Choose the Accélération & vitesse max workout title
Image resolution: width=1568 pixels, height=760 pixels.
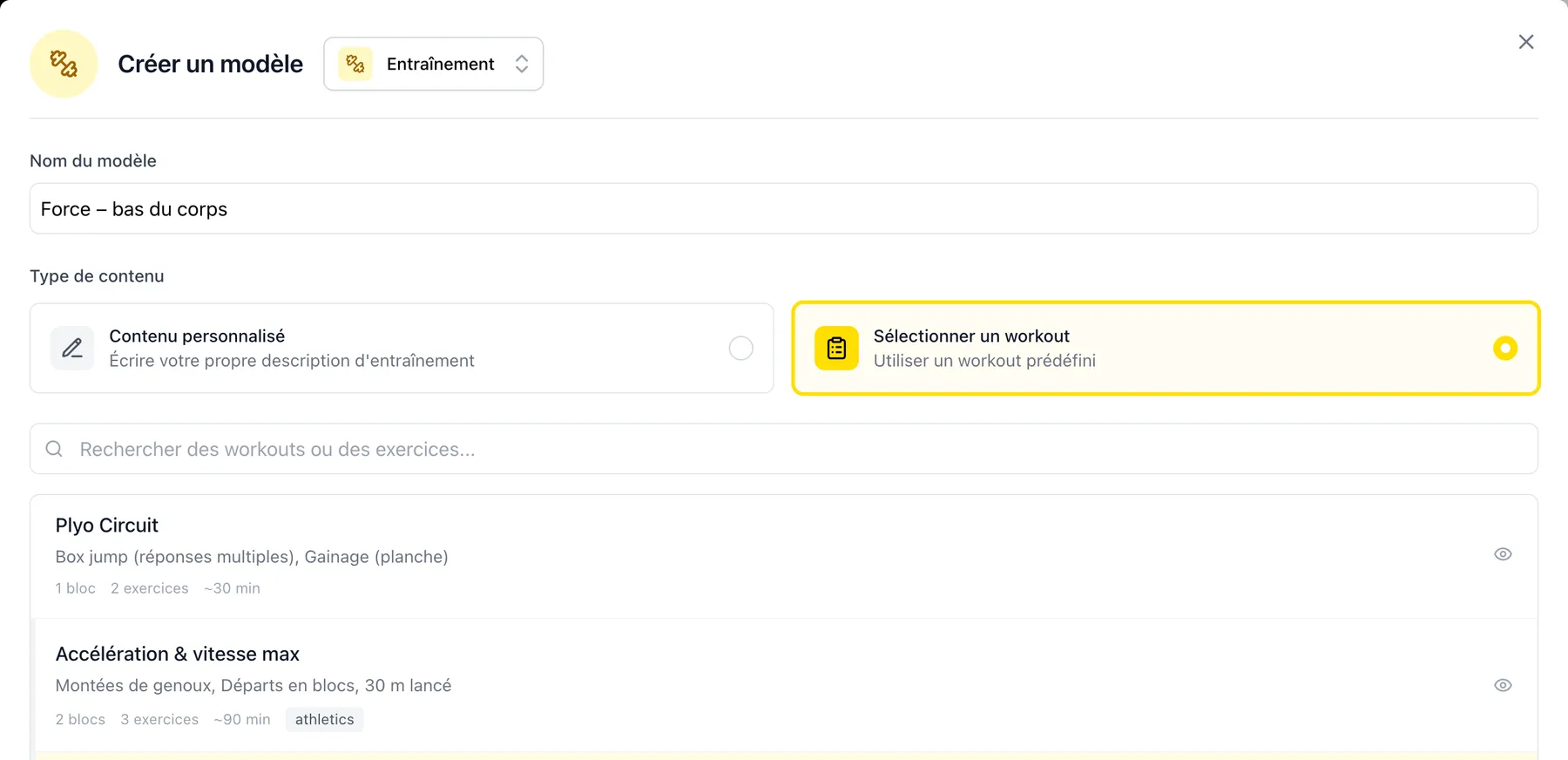tap(178, 654)
